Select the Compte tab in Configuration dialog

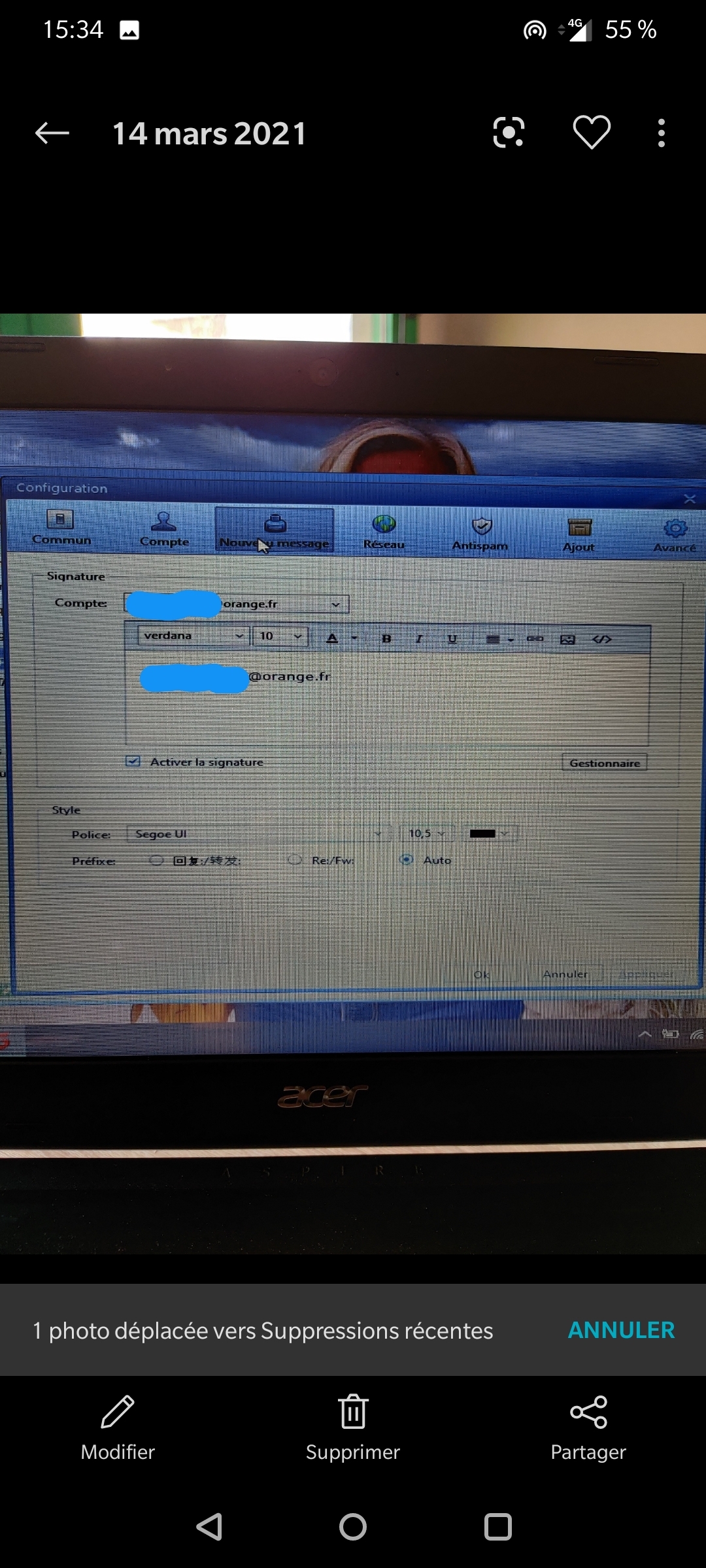[164, 530]
